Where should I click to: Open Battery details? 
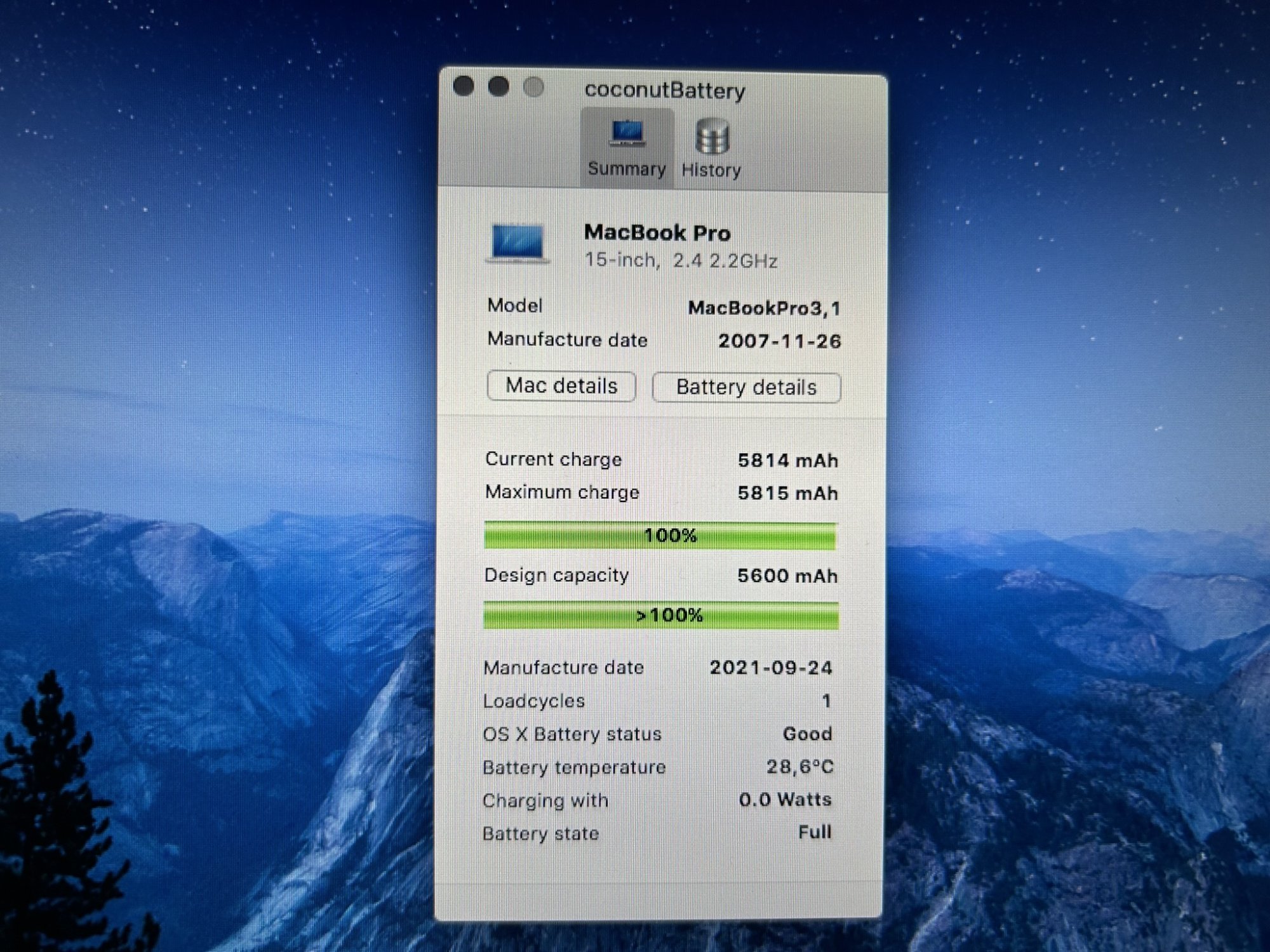tap(746, 387)
